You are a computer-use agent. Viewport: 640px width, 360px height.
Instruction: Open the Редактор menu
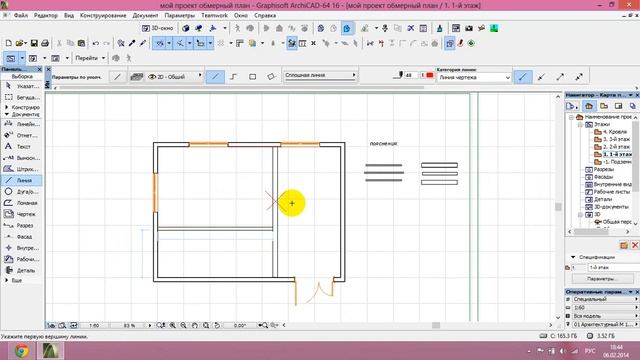tap(46, 16)
